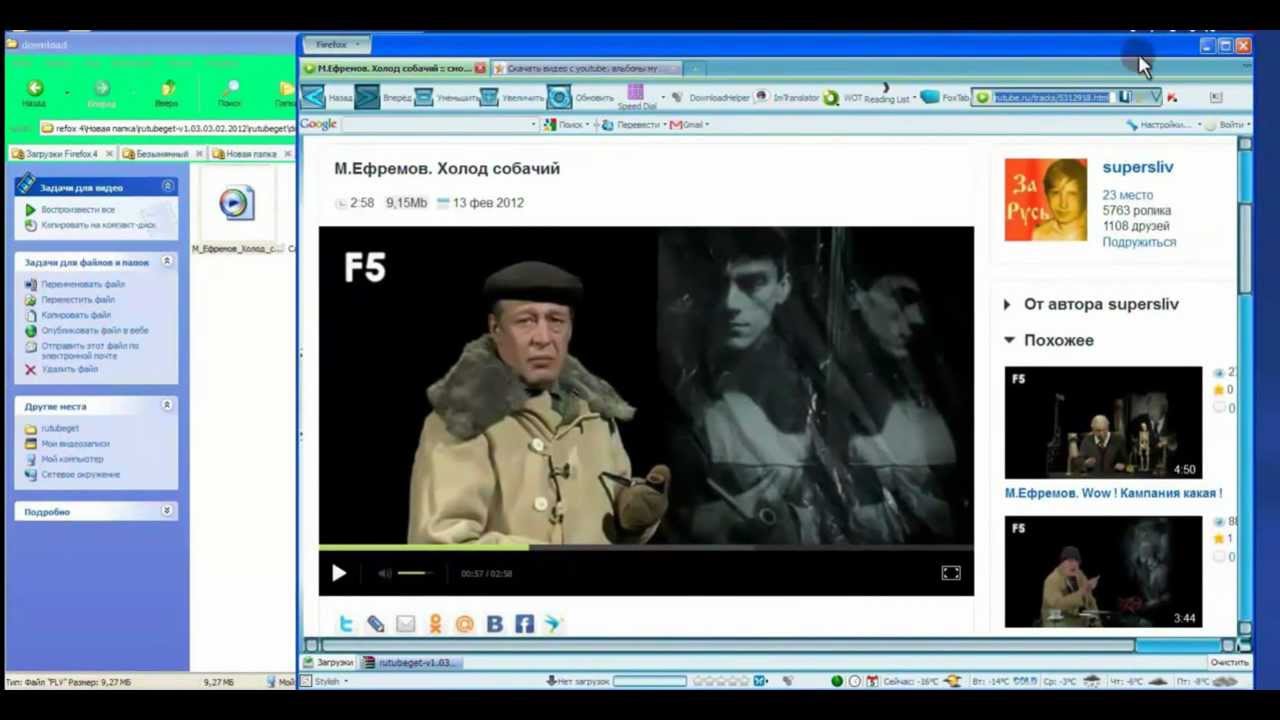Click DownloadHelper toolbar icon

[x=678, y=97]
